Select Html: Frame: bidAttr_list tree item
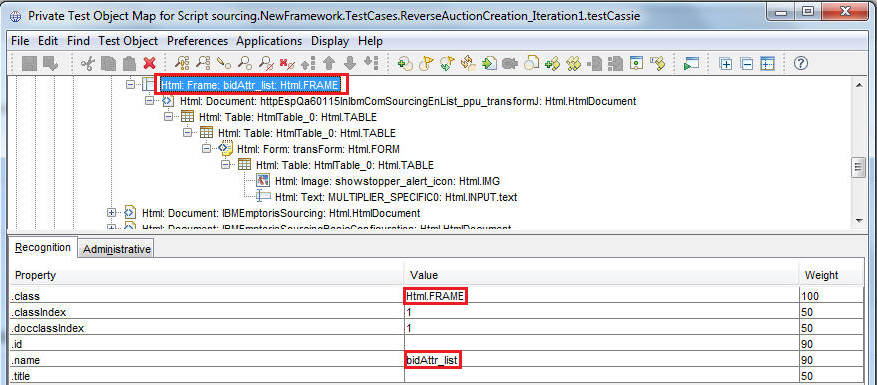Screen dimensions: 877x385 250,85
